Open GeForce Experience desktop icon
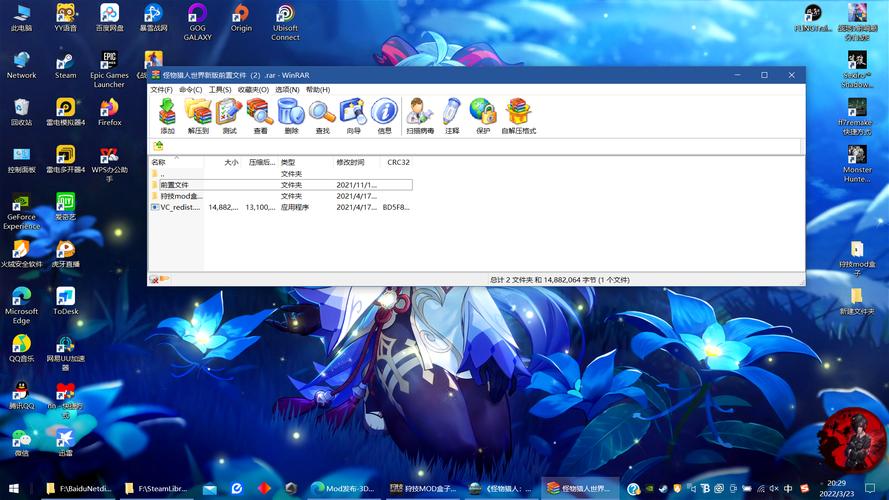This screenshot has width=889, height=500. pos(21,212)
